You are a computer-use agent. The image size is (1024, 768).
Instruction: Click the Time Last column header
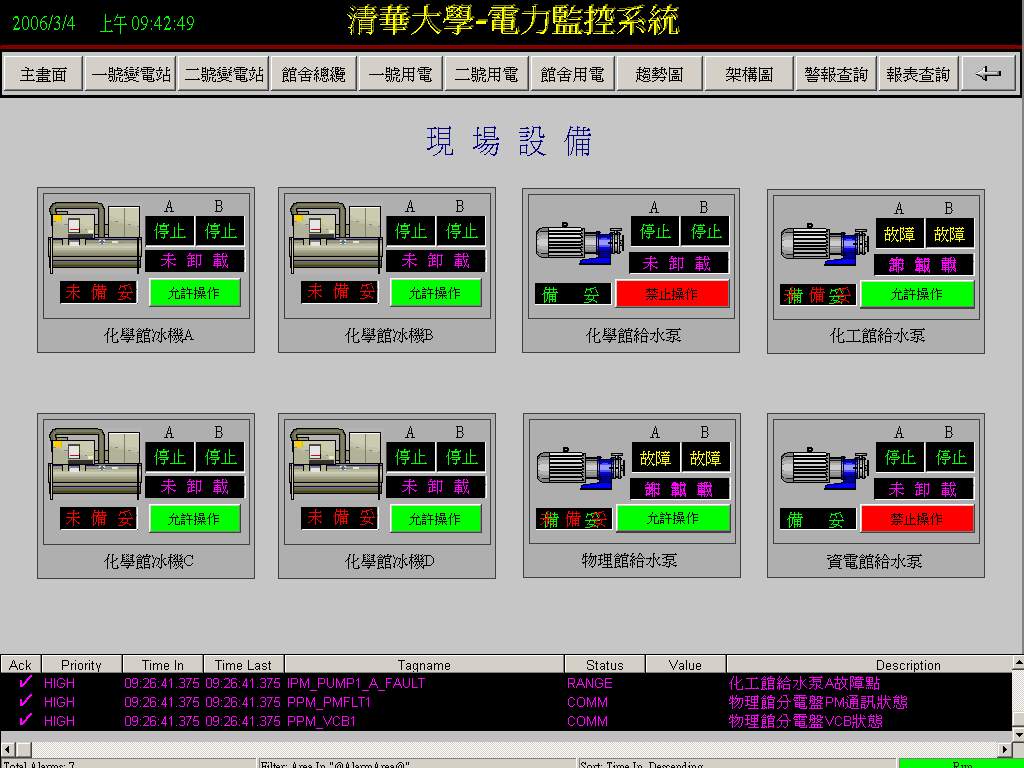pyautogui.click(x=244, y=665)
